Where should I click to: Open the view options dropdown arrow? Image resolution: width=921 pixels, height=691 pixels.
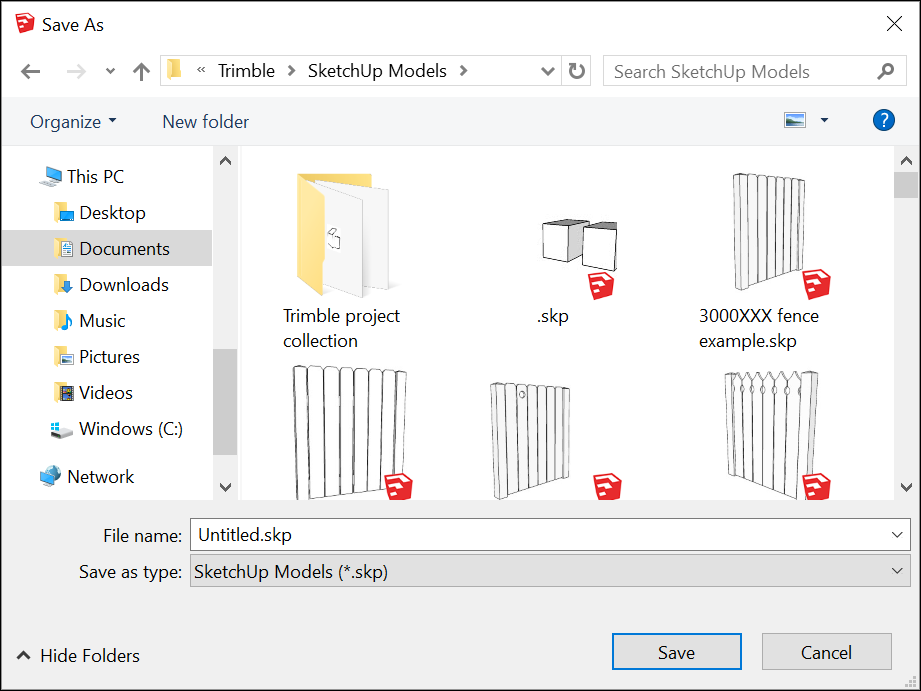pos(824,121)
